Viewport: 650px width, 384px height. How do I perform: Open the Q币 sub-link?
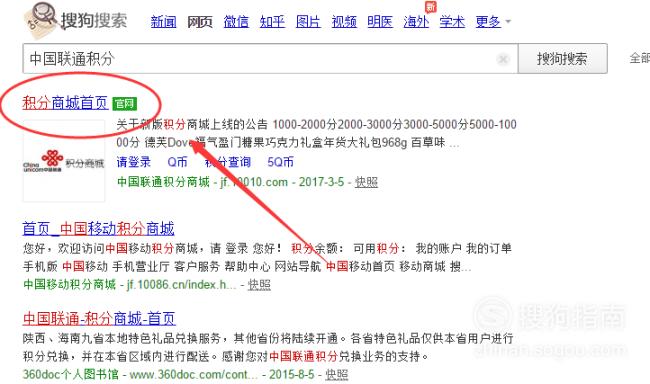(x=177, y=162)
